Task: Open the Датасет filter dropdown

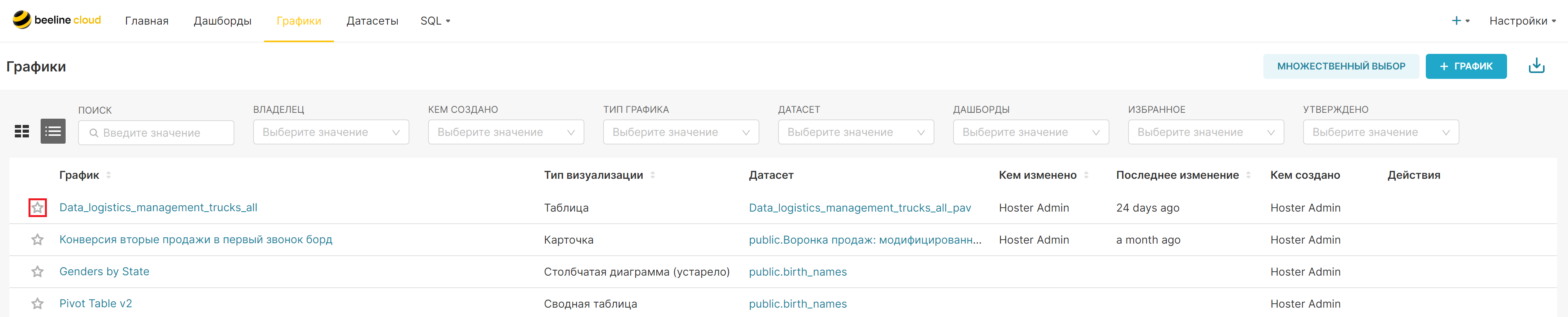Action: tap(856, 132)
